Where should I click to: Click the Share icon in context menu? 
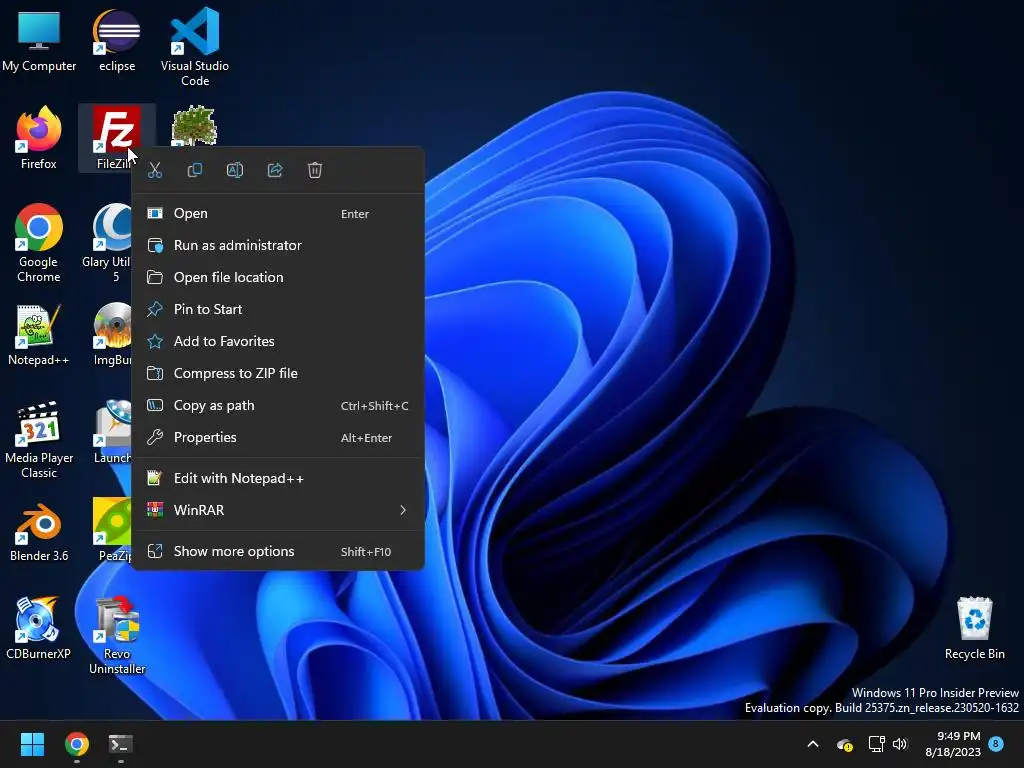(x=275, y=170)
